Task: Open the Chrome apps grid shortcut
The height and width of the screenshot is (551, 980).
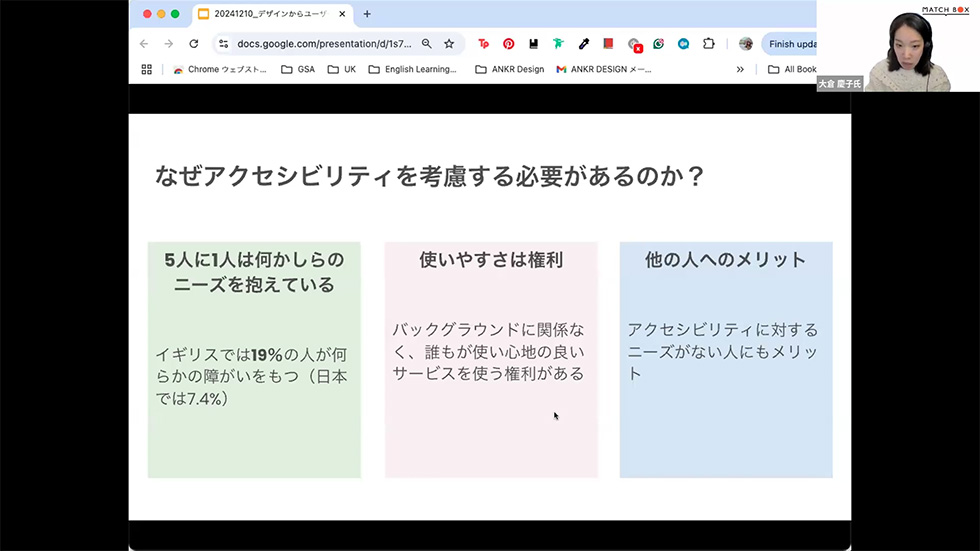Action: (146, 69)
